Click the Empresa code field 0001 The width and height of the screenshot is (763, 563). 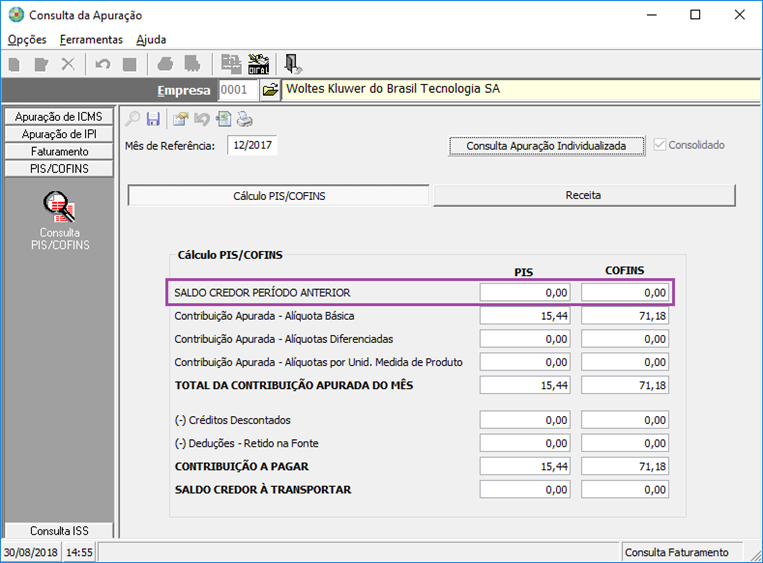pyautogui.click(x=237, y=90)
